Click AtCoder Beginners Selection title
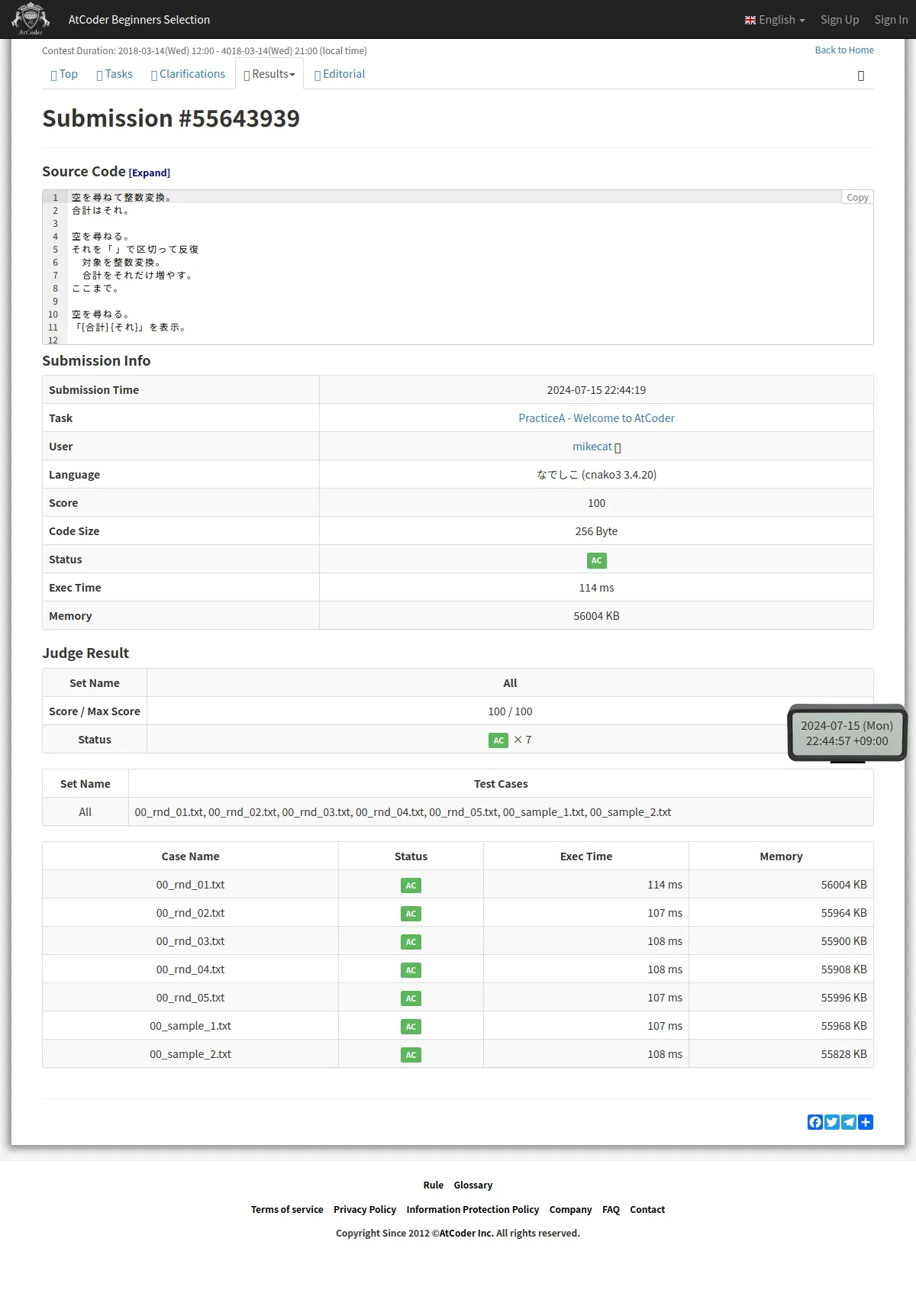The width and height of the screenshot is (916, 1316). tap(139, 20)
